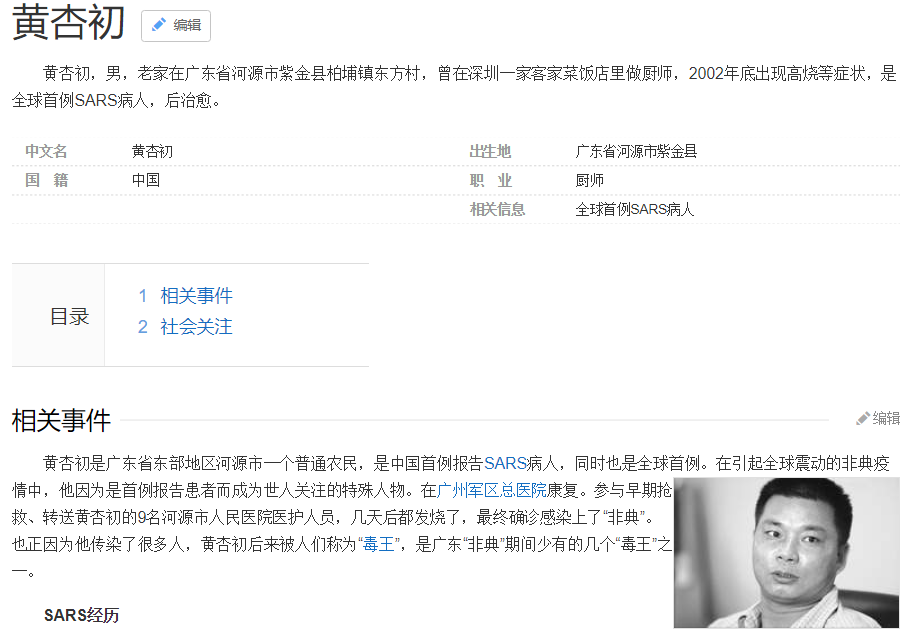Select the nationality value 中国

click(145, 180)
